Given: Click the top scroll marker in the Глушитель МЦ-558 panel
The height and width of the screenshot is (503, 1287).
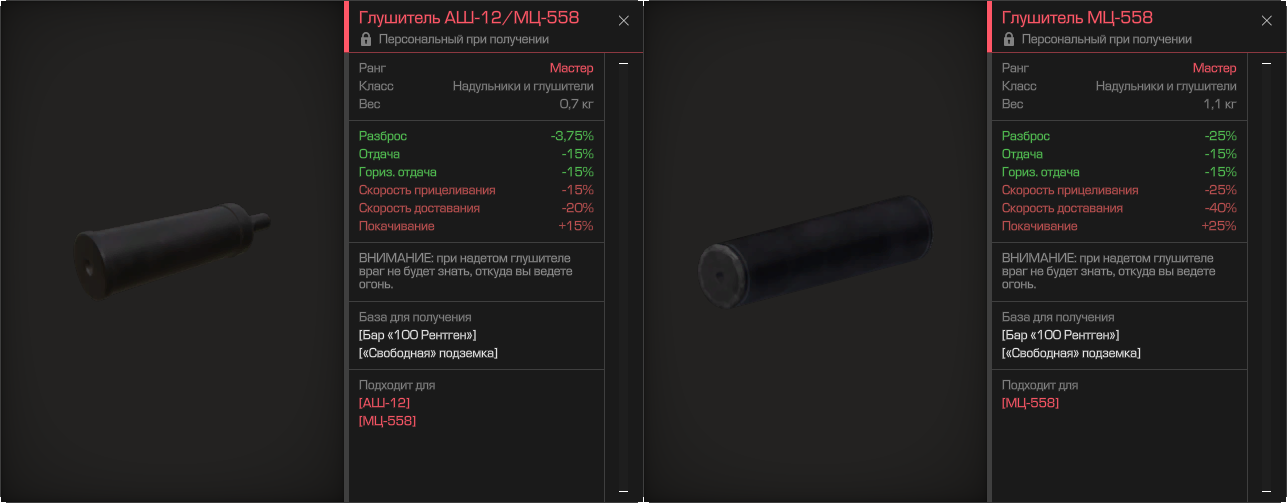Looking at the screenshot, I should [x=1267, y=64].
